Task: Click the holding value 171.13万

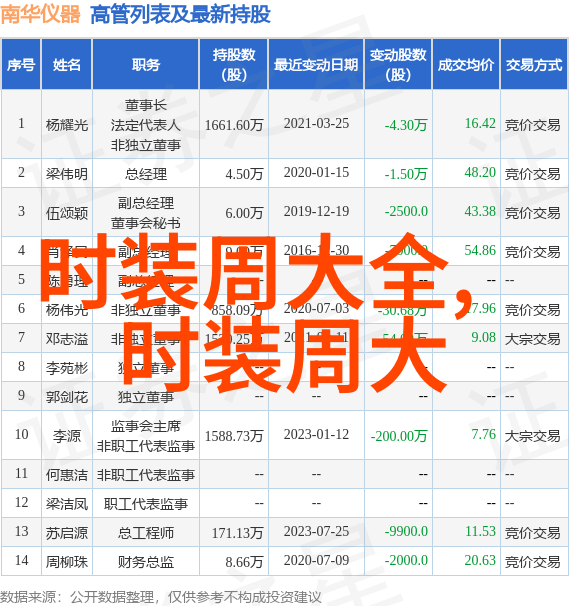Action: point(237,533)
